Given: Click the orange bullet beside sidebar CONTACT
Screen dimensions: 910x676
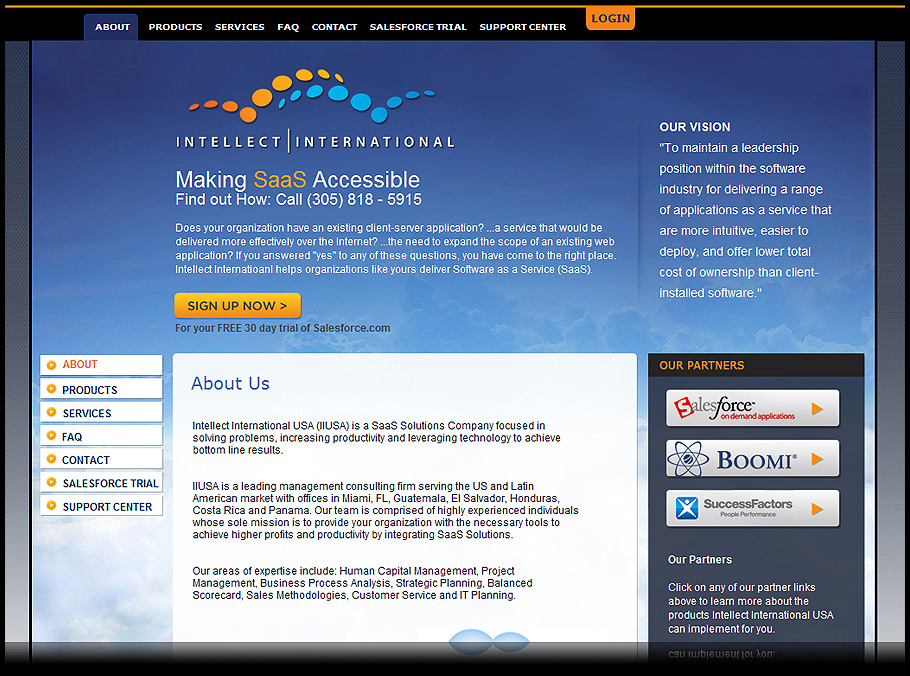Looking at the screenshot, I should 51,458.
